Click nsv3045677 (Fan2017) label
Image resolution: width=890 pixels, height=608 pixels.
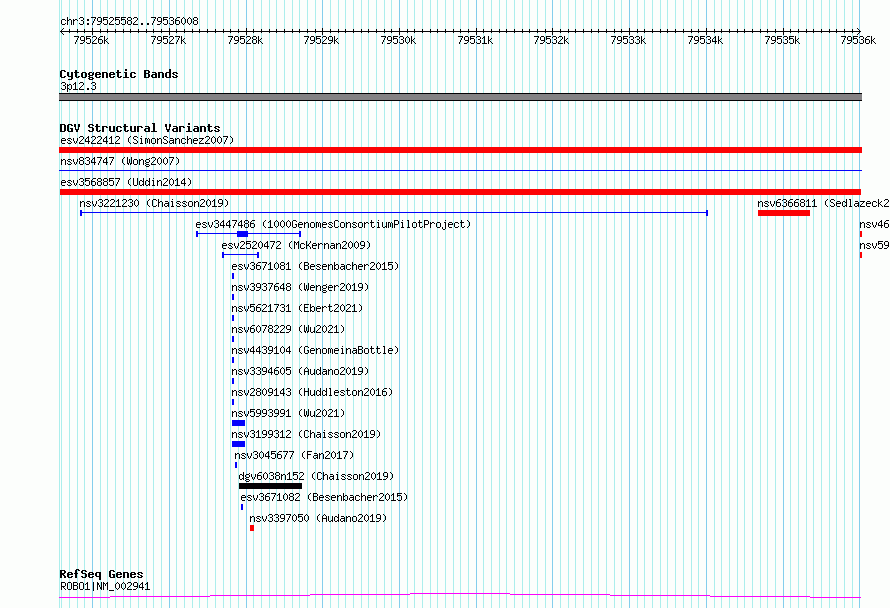pos(294,455)
